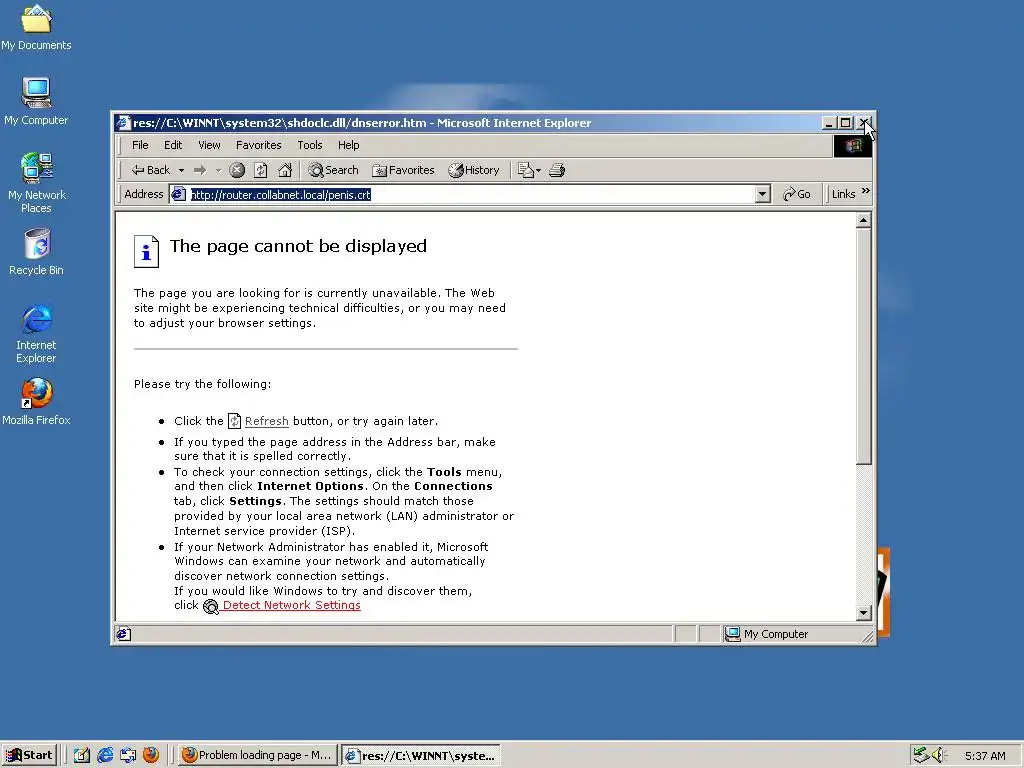The image size is (1024, 768).
Task: Click the info page icon beside heading
Action: click(146, 251)
